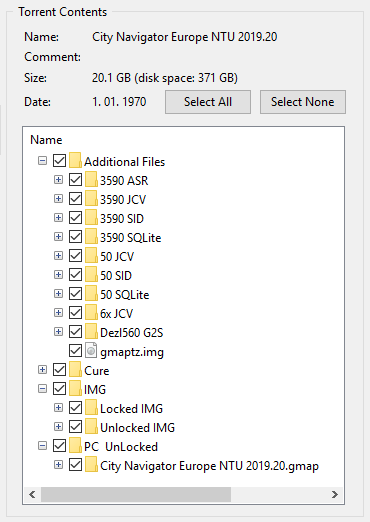Uncheck the Dezl560 G2S checkbox
The image size is (370, 522).
[x=76, y=332]
